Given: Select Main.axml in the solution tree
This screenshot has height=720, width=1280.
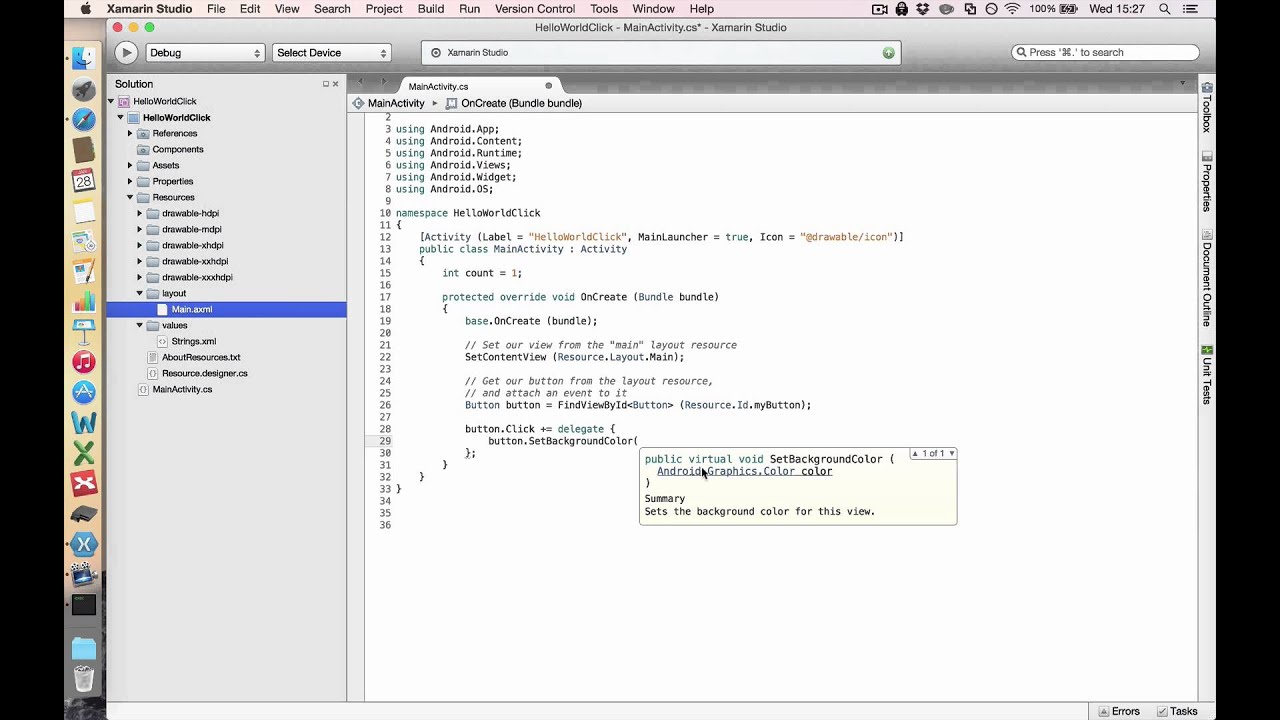Looking at the screenshot, I should point(226,309).
